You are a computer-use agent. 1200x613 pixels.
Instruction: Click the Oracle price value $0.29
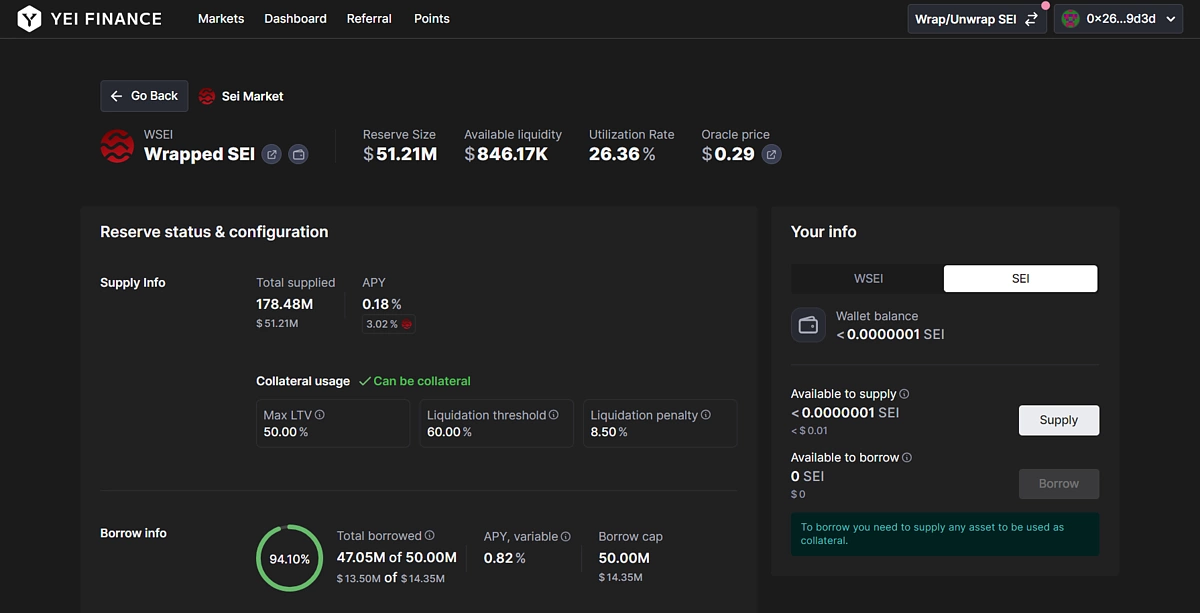click(728, 154)
